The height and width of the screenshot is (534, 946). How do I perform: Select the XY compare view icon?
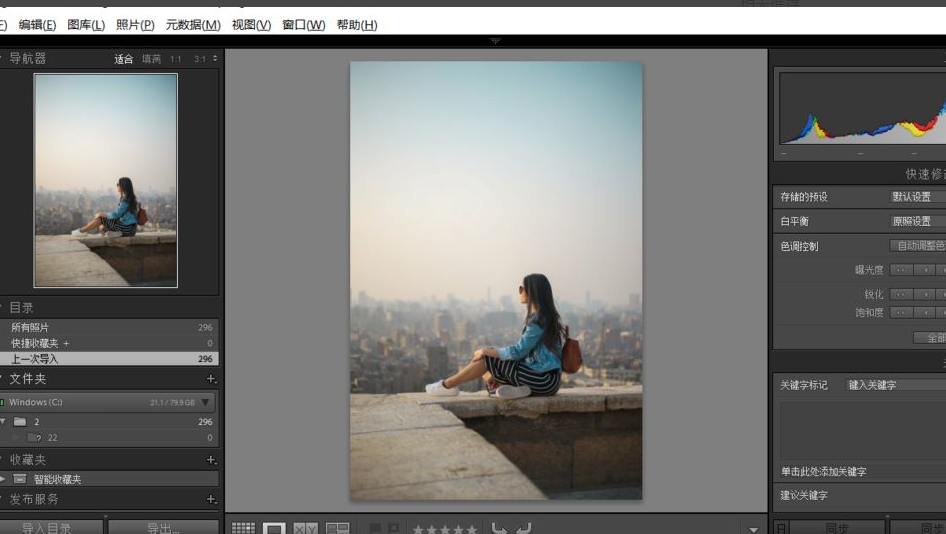(305, 528)
